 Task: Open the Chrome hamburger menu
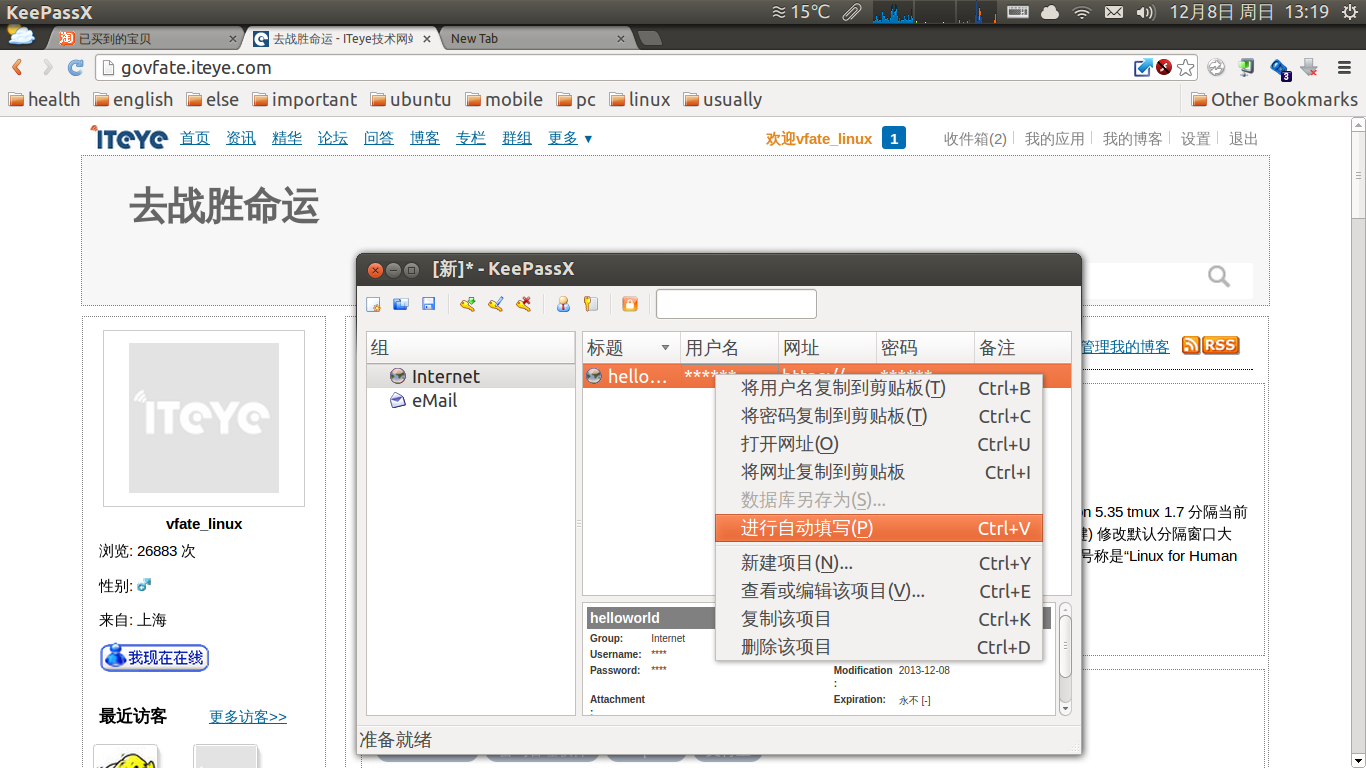pos(1344,68)
